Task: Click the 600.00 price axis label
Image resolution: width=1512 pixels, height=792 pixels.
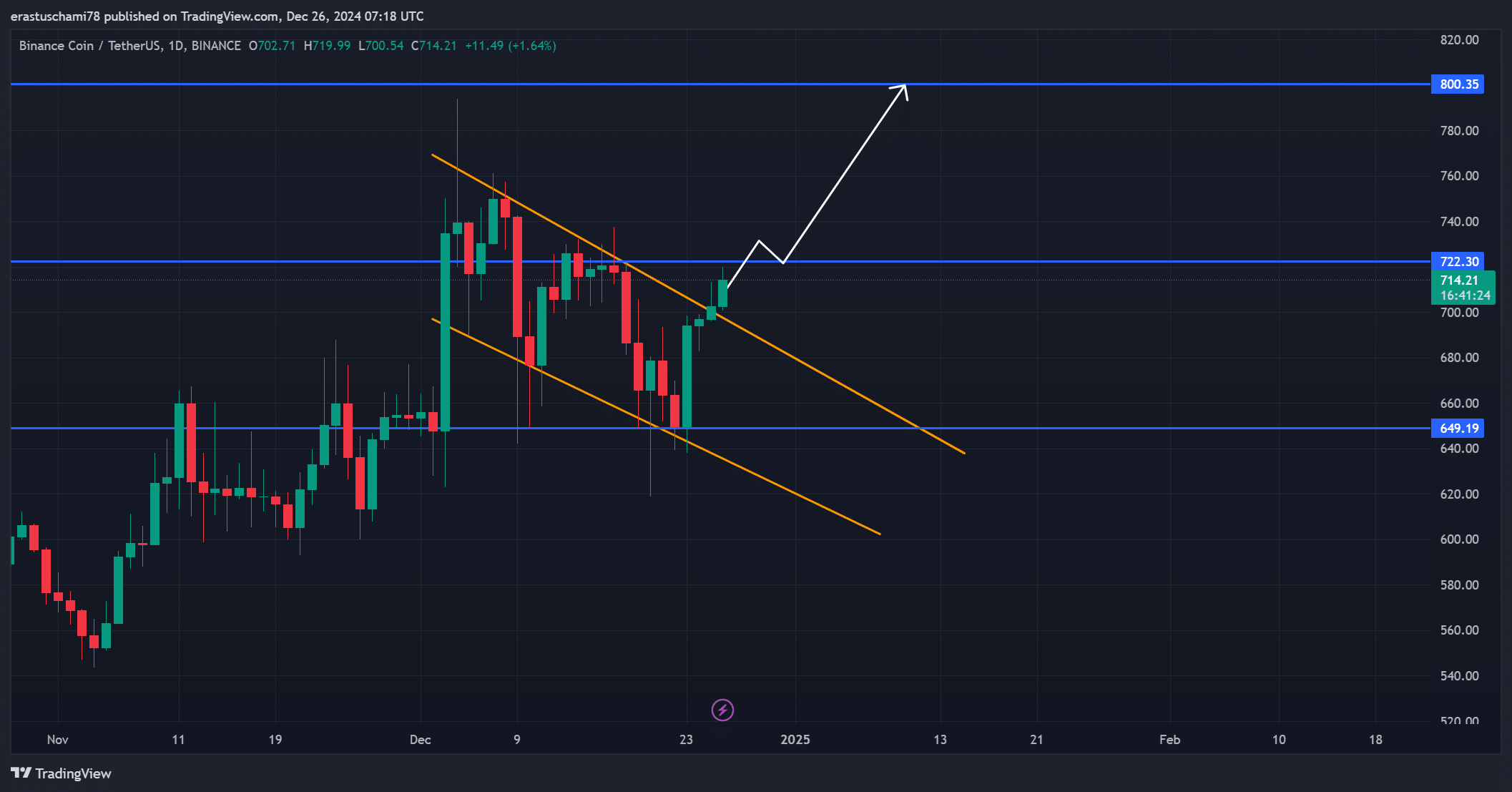Action: pos(1459,539)
